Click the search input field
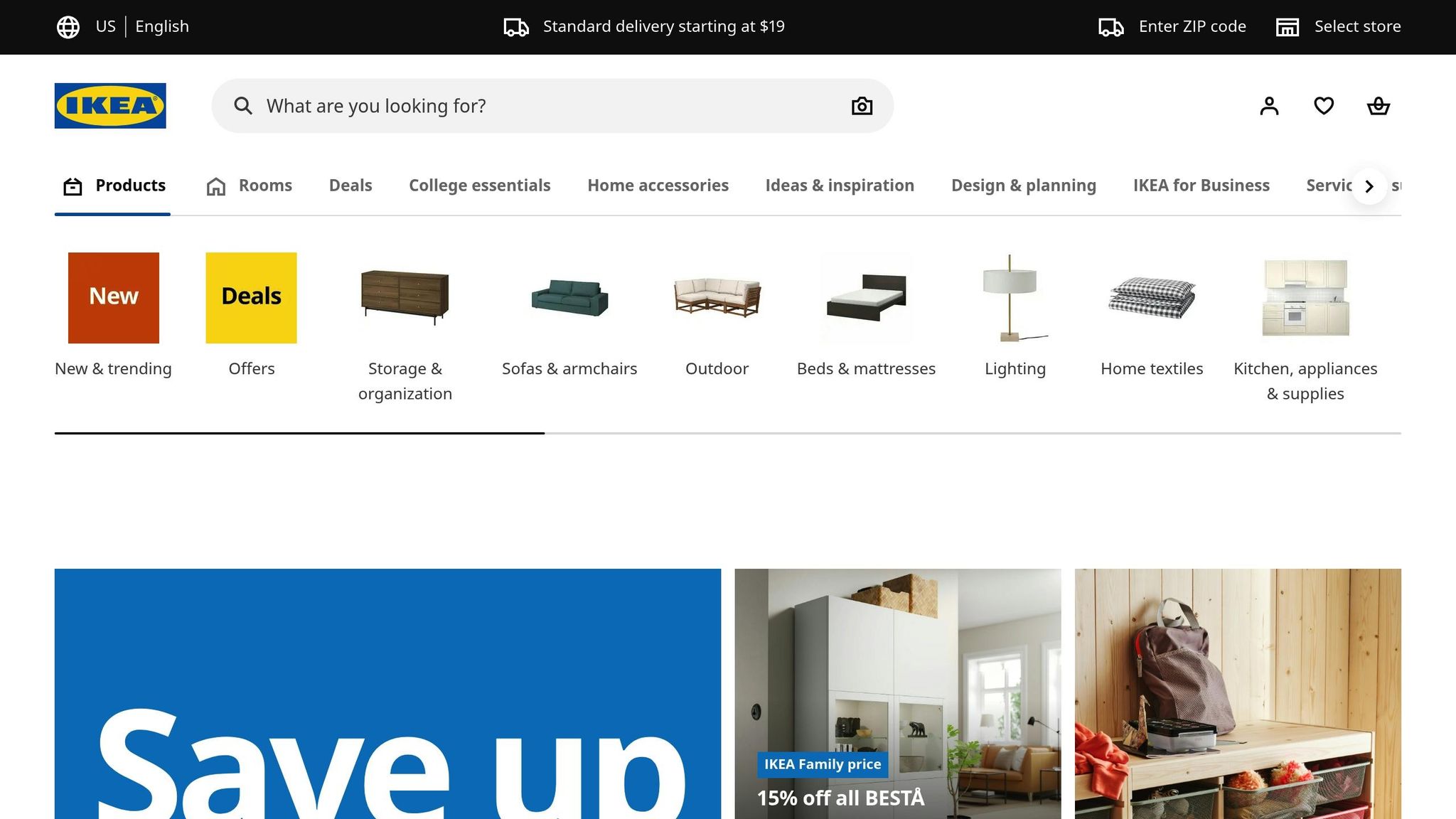 click(x=552, y=106)
